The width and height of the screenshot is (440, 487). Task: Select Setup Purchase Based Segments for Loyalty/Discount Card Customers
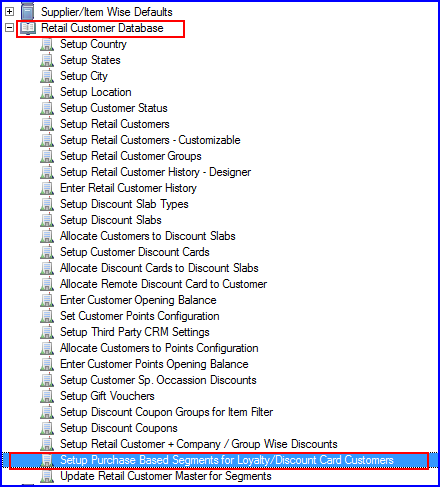tap(227, 460)
